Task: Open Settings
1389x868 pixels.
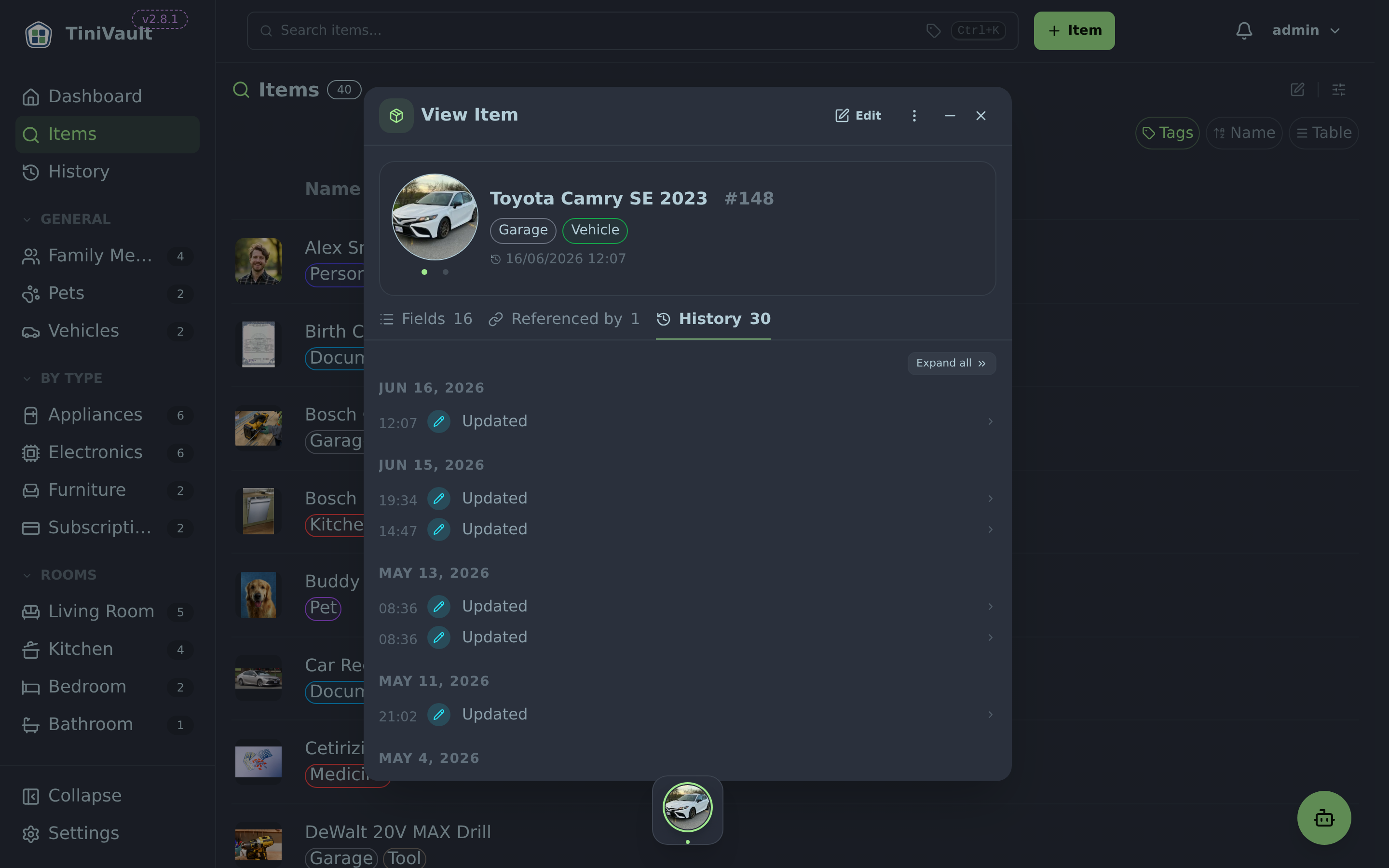Action: coord(108,833)
